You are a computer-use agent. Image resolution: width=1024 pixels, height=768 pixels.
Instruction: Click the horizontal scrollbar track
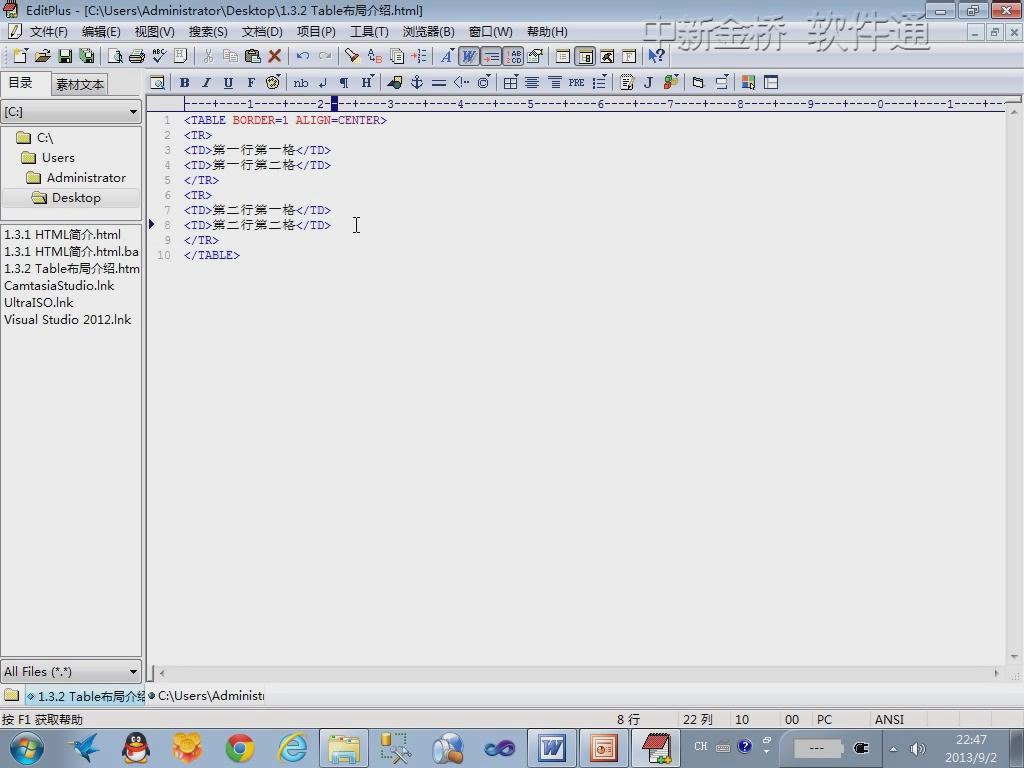[579, 673]
